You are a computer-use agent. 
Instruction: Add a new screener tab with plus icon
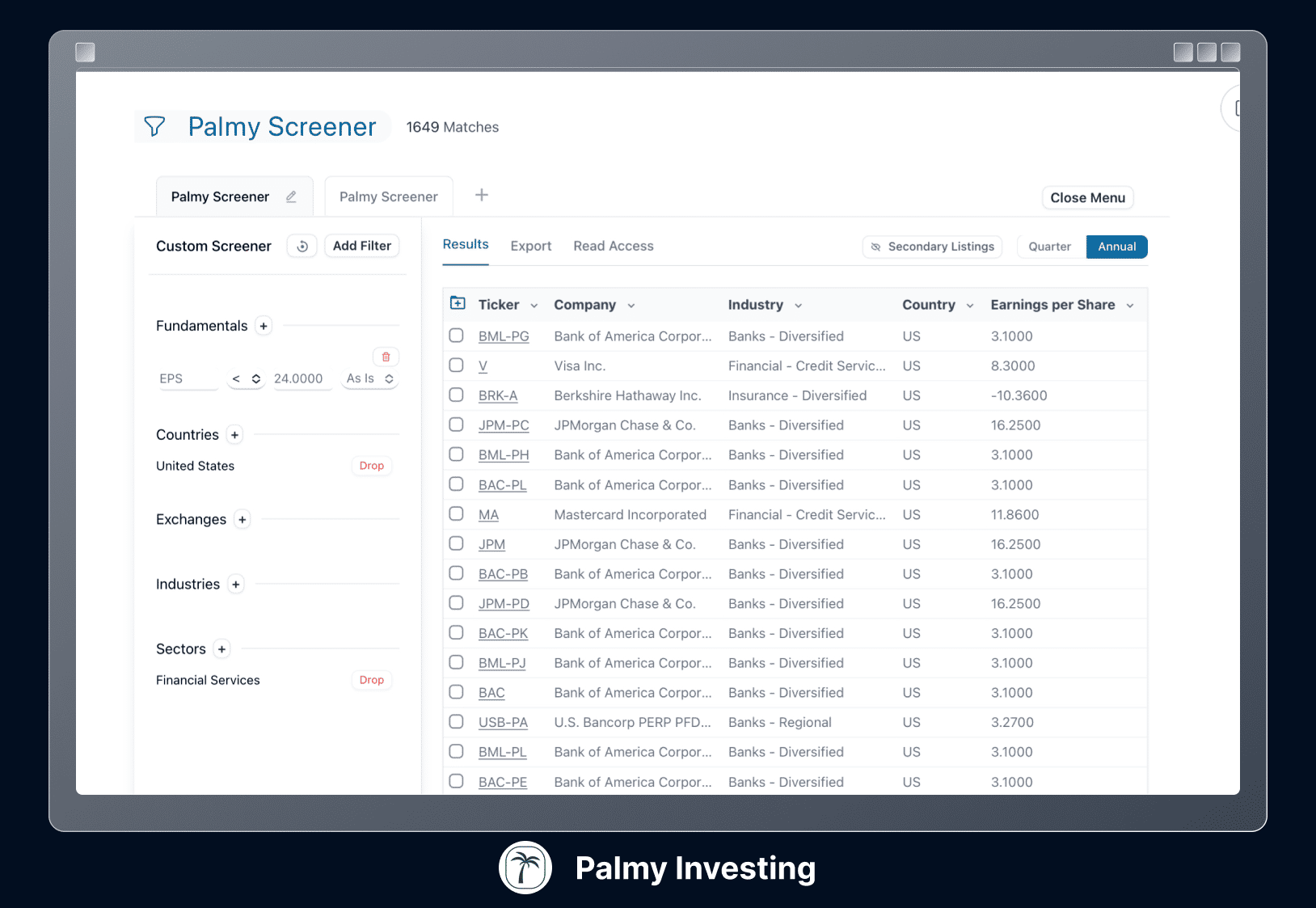(482, 195)
